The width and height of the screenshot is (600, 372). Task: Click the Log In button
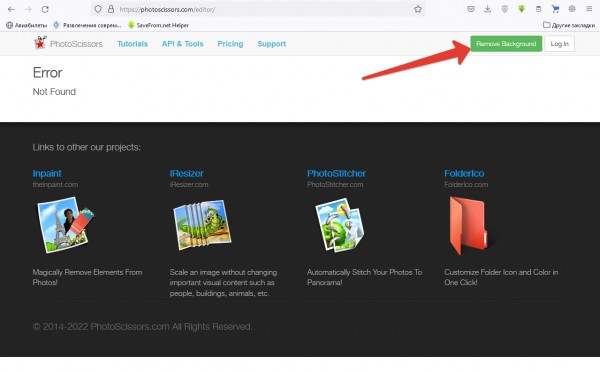click(x=559, y=44)
